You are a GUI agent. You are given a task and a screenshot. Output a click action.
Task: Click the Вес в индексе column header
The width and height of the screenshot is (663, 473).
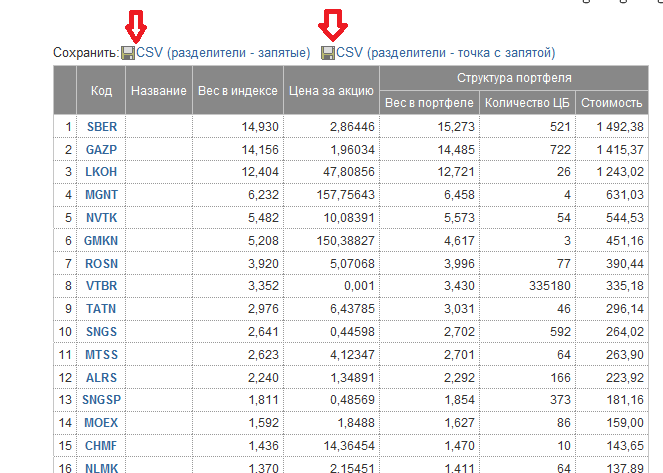tap(238, 91)
